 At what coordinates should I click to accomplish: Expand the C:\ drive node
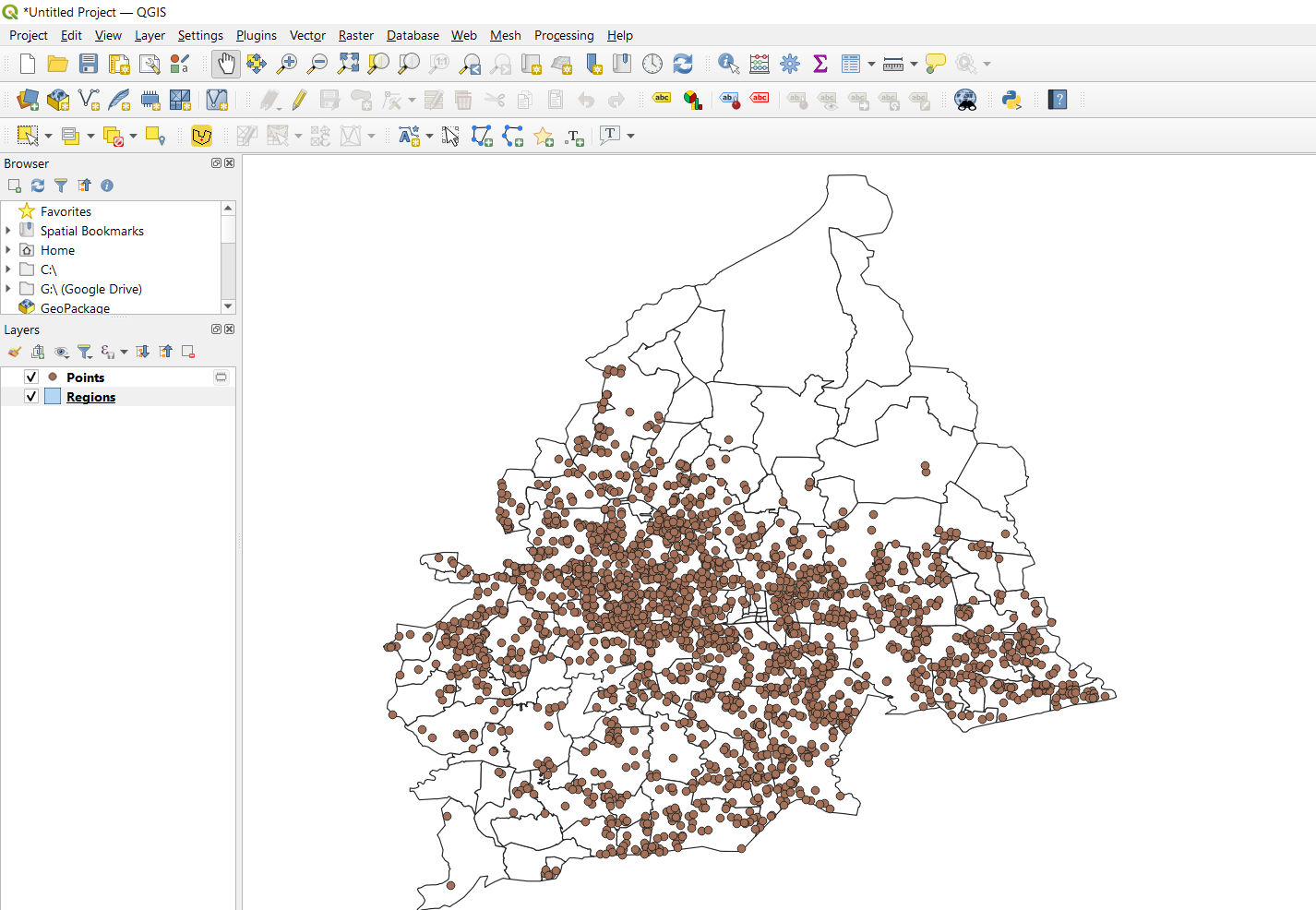pyautogui.click(x=8, y=269)
